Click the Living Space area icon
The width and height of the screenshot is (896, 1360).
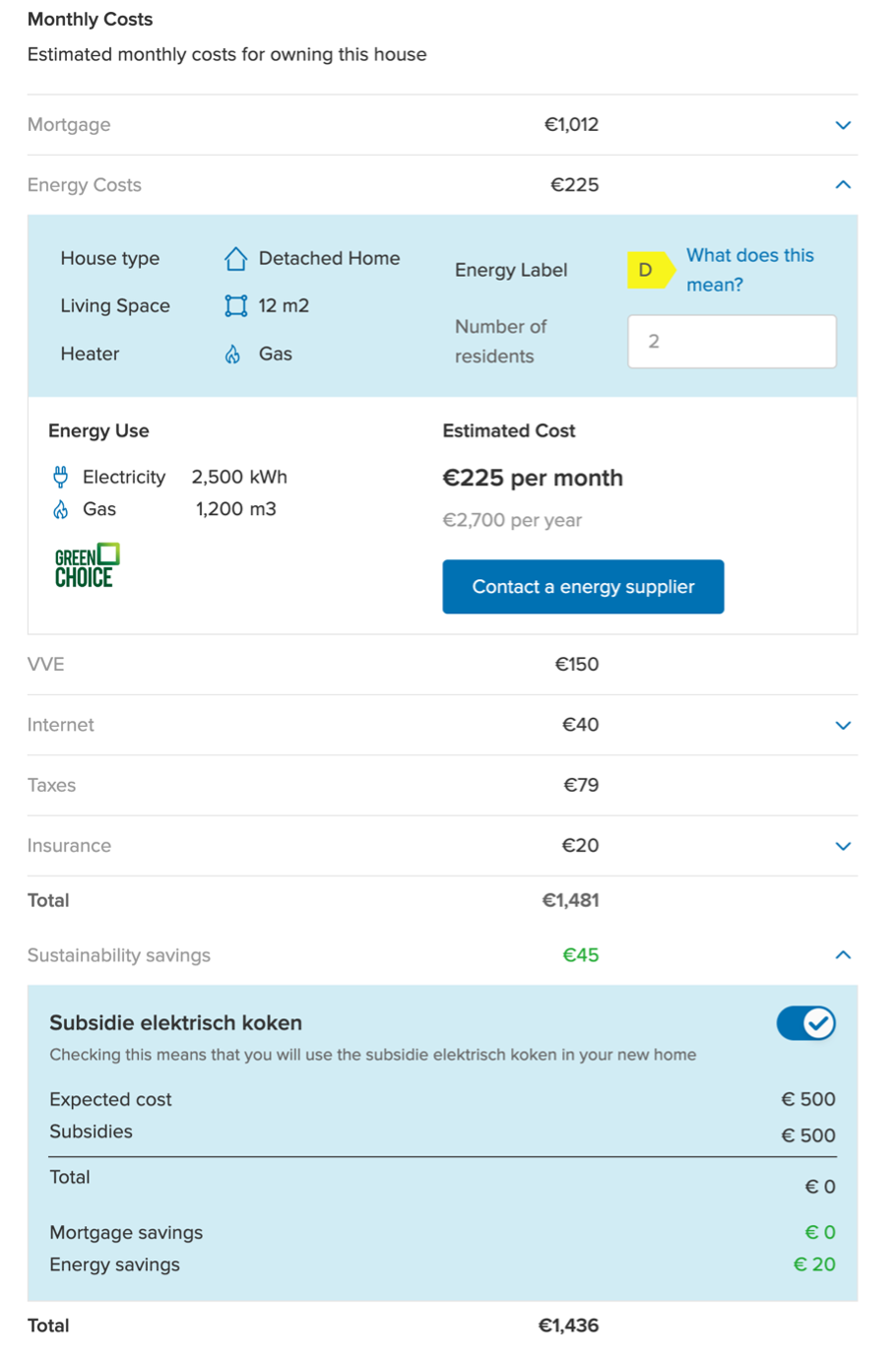click(x=235, y=306)
